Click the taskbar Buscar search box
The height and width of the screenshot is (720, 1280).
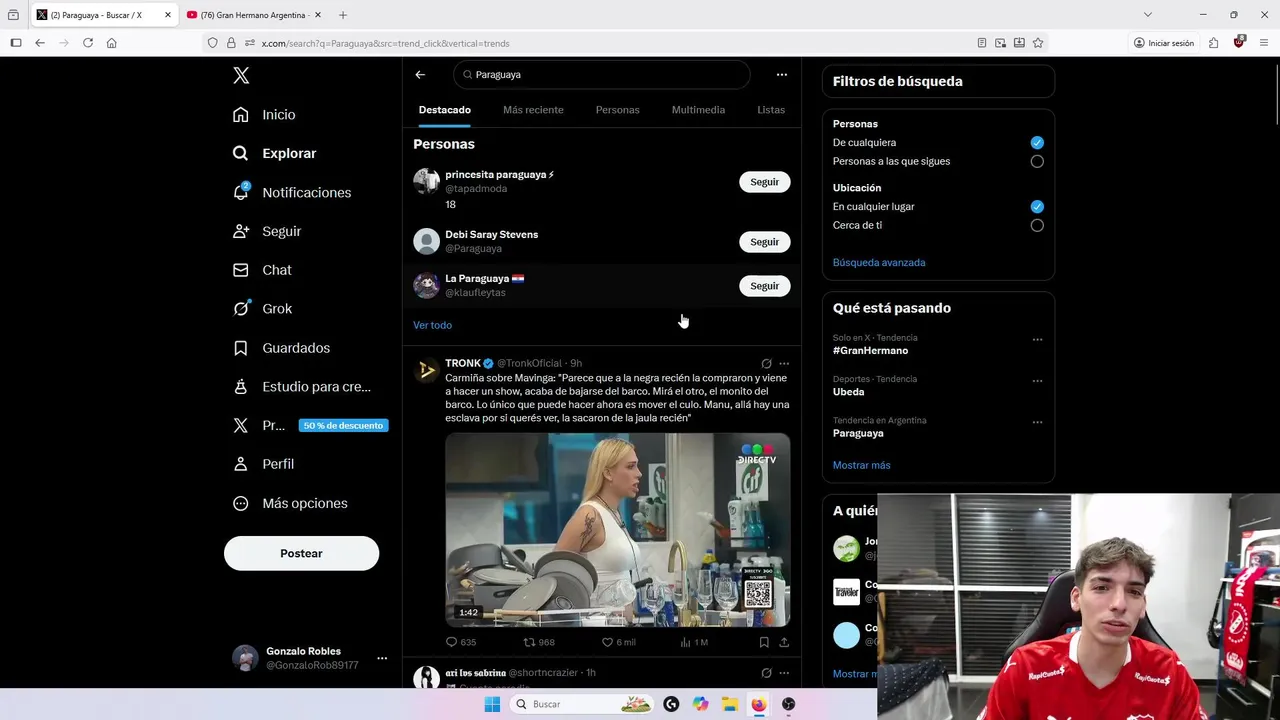(x=583, y=704)
